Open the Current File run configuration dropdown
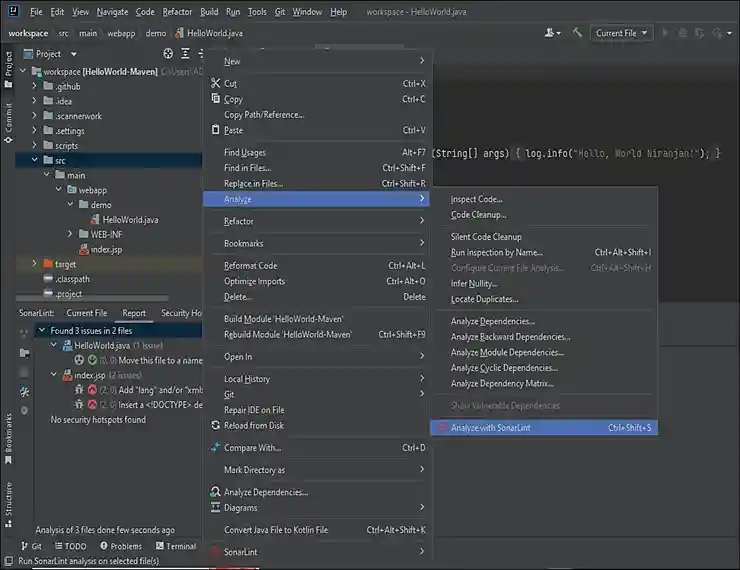Viewport: 740px width, 570px height. pyautogui.click(x=621, y=33)
